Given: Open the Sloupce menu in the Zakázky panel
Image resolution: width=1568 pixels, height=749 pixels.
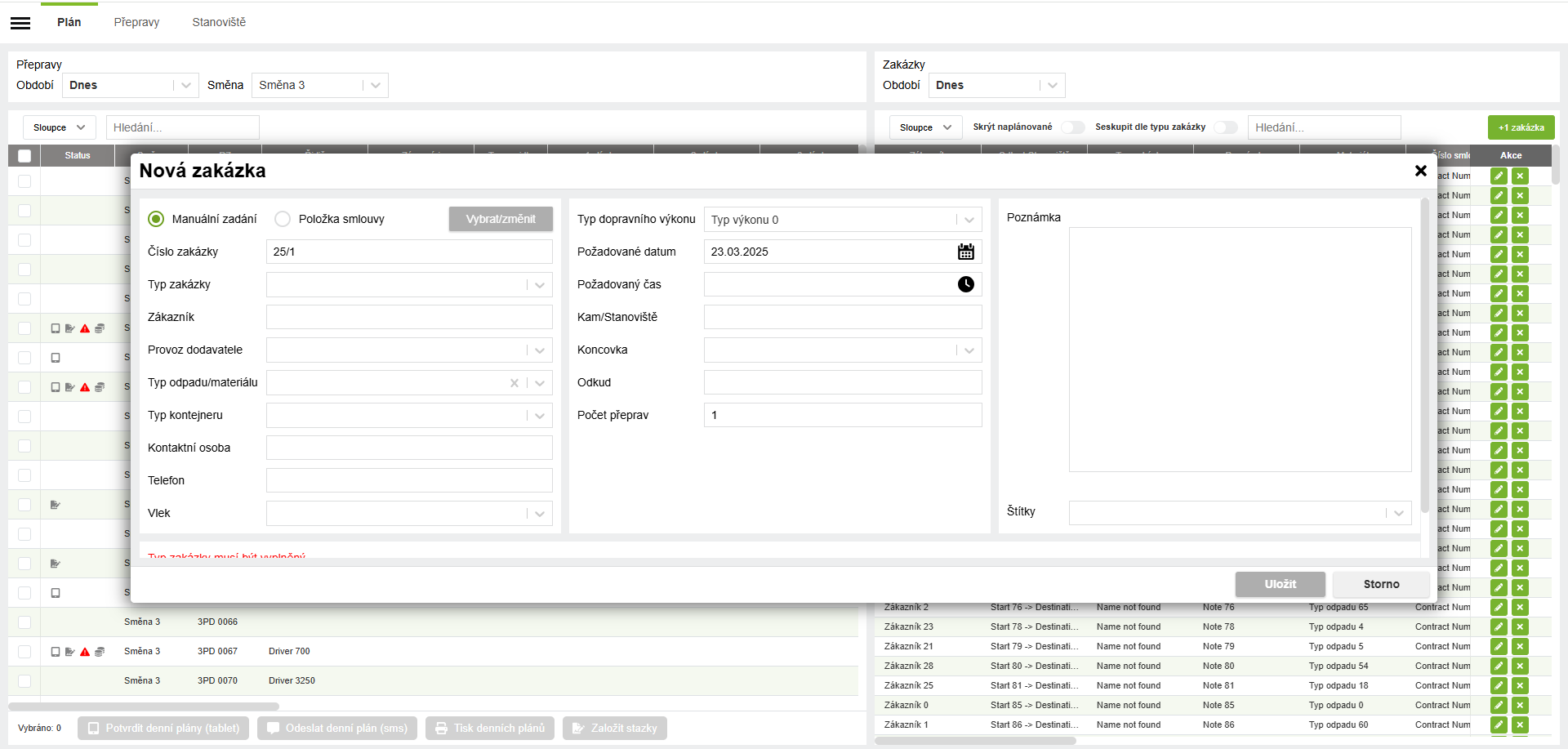Looking at the screenshot, I should tap(925, 127).
